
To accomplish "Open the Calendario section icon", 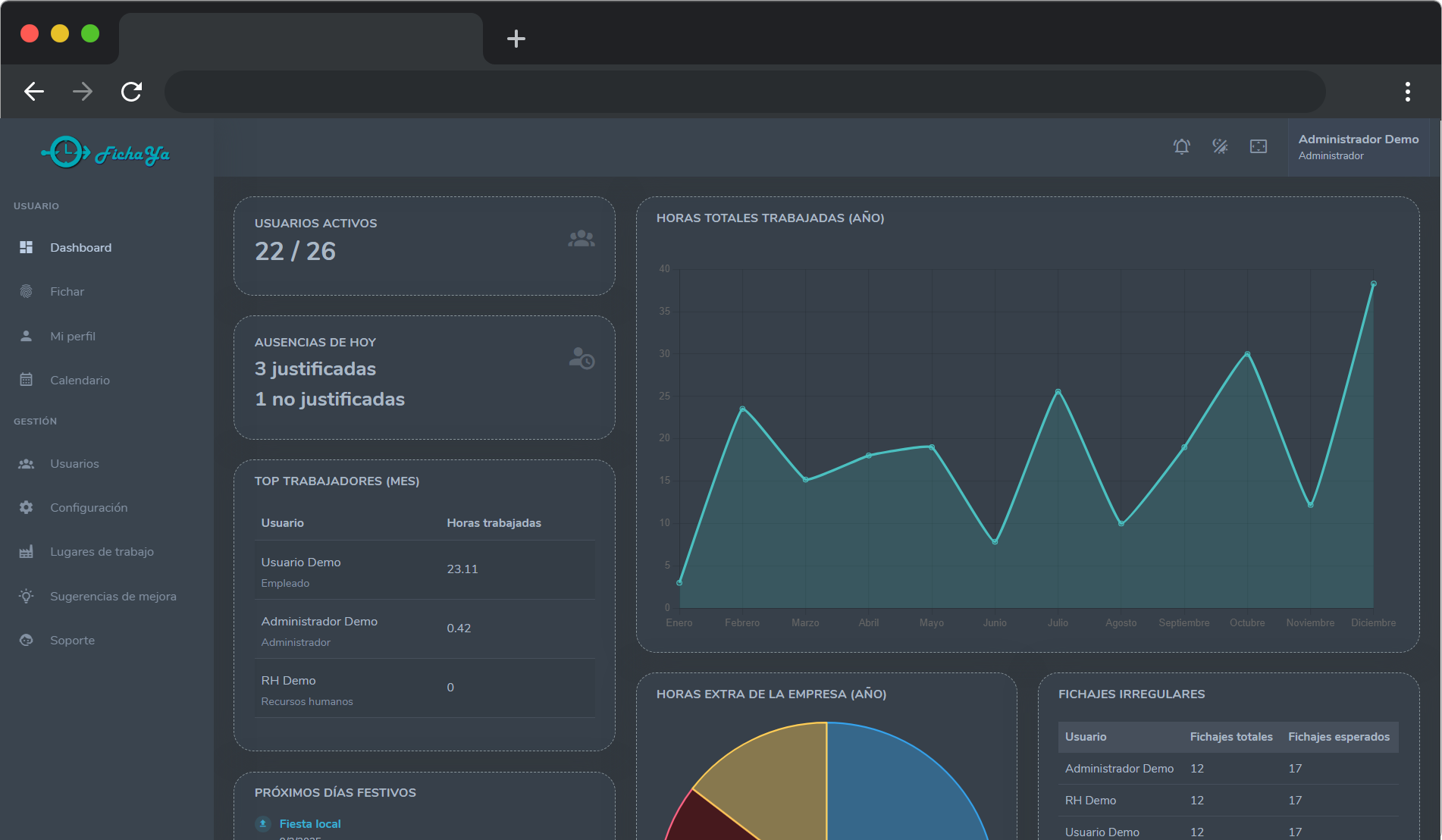I will (x=27, y=381).
